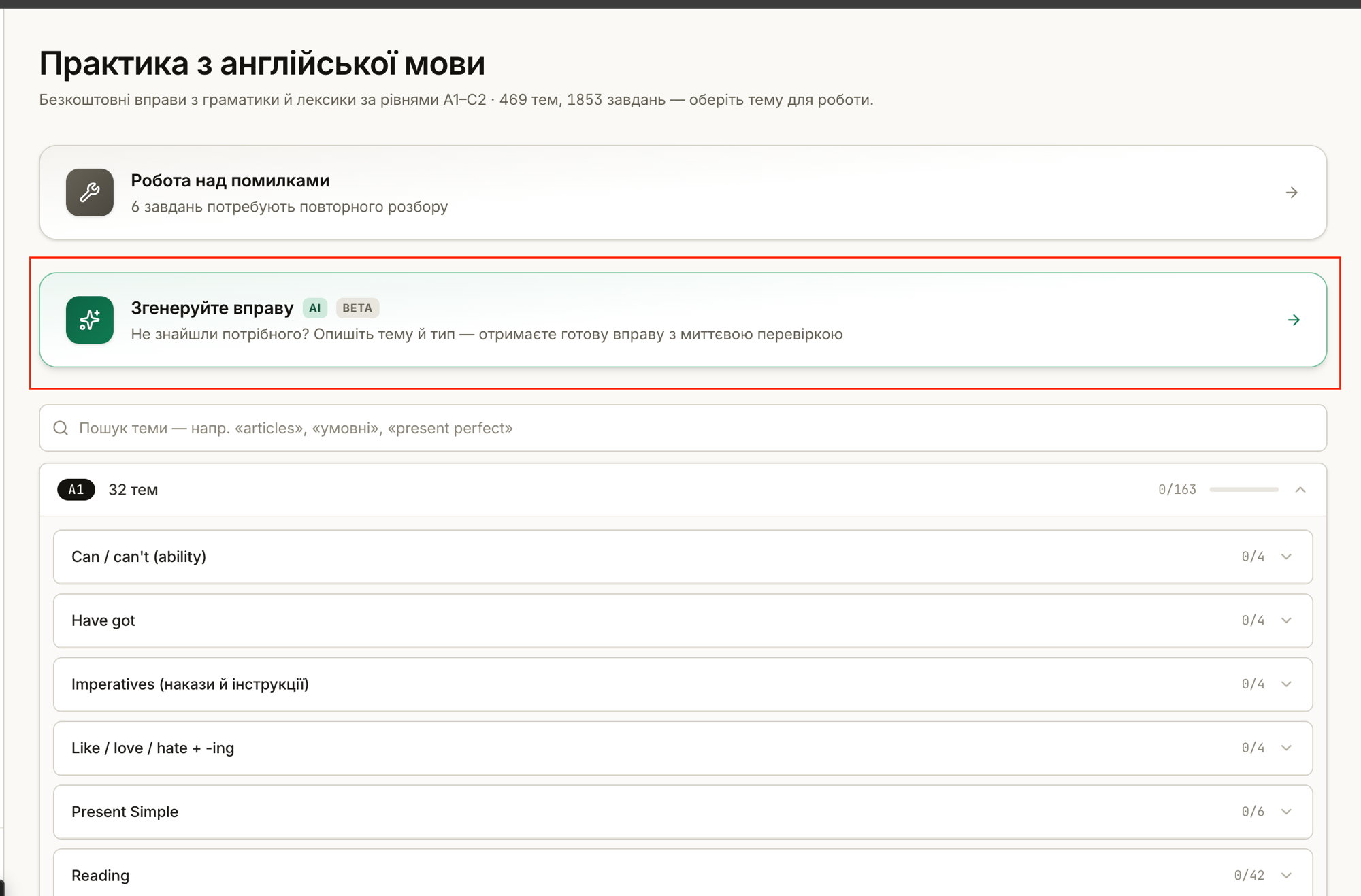Image resolution: width=1361 pixels, height=896 pixels.
Task: Click the arrow on Робота над помилками card
Action: click(1292, 193)
